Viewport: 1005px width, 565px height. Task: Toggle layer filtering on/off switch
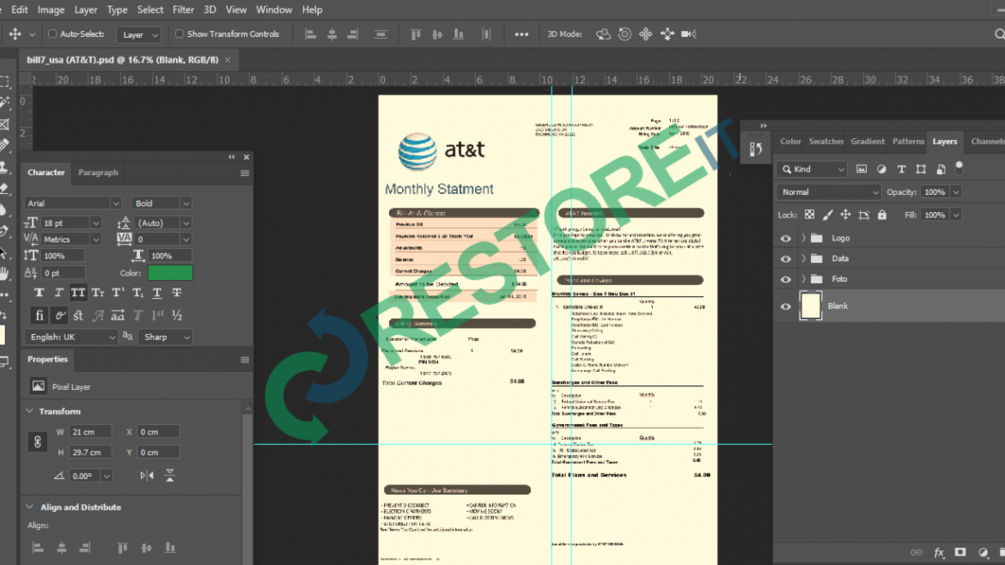959,168
